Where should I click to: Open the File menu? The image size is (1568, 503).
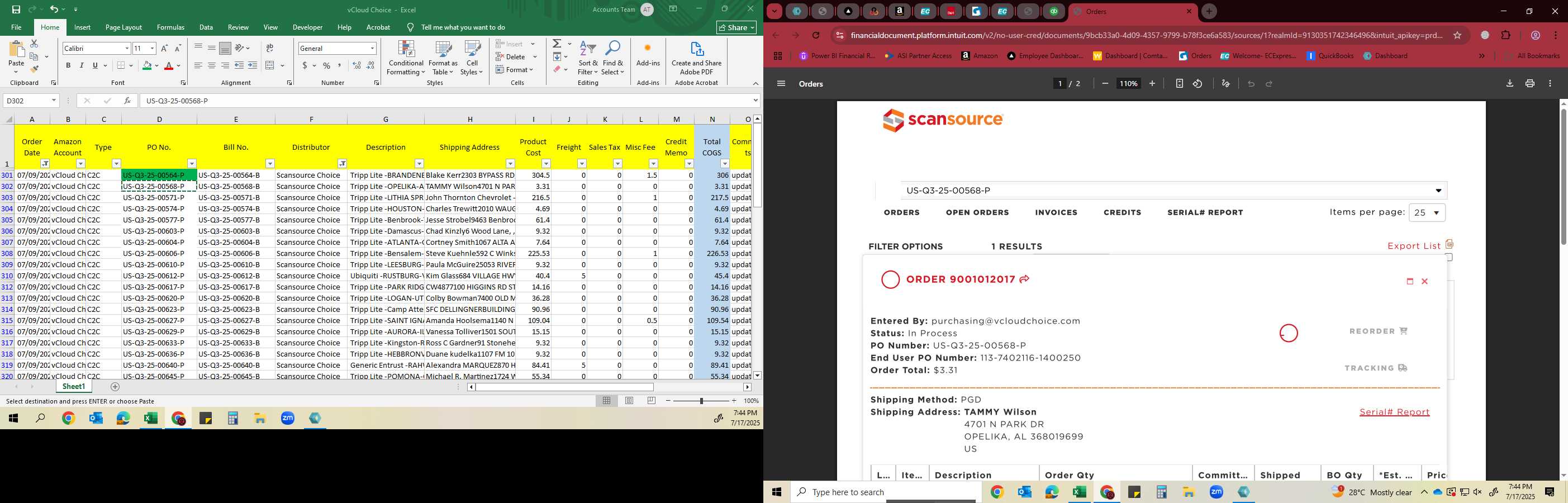[x=16, y=27]
